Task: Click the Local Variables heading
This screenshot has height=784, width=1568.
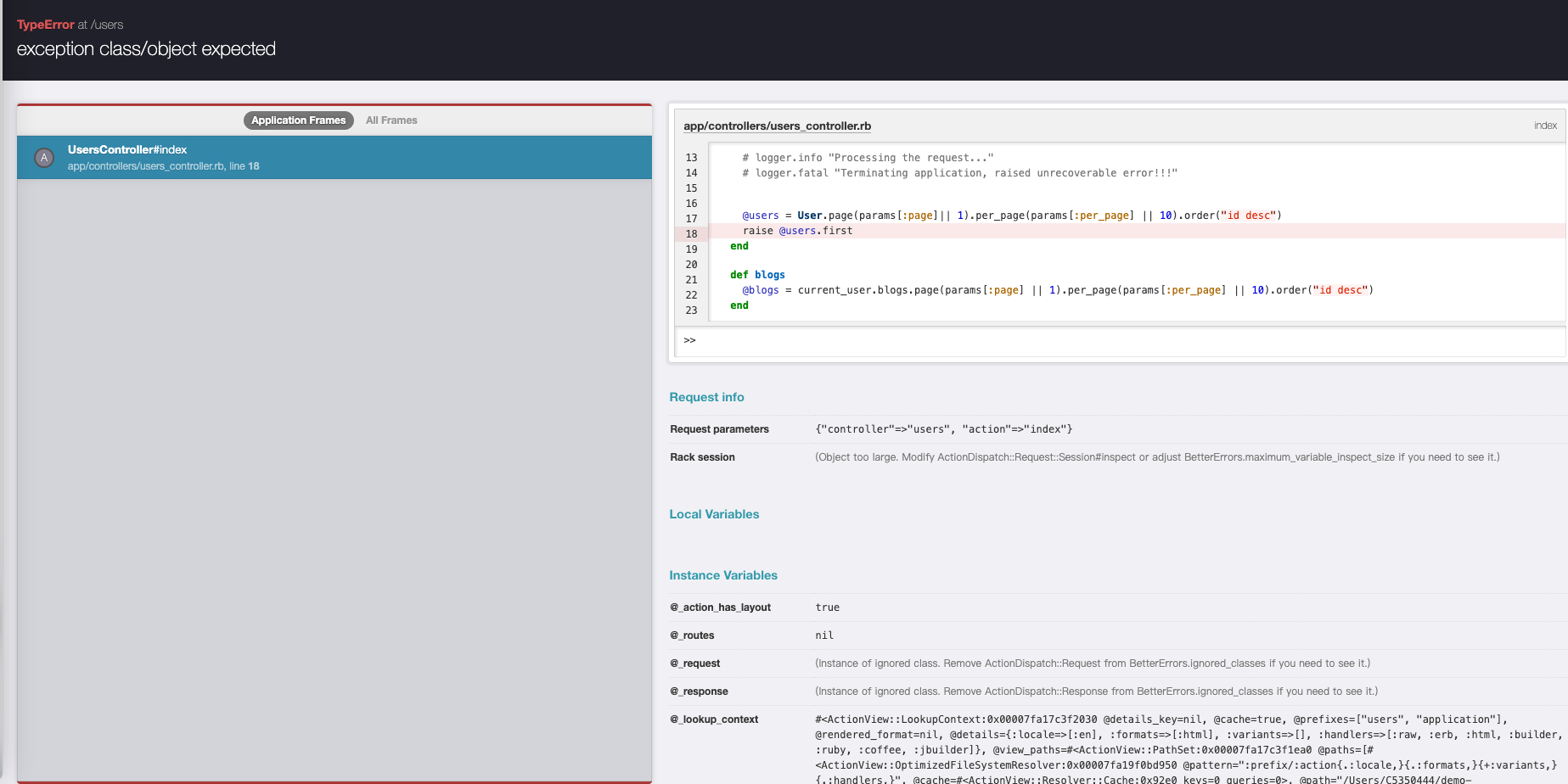Action: pos(714,514)
